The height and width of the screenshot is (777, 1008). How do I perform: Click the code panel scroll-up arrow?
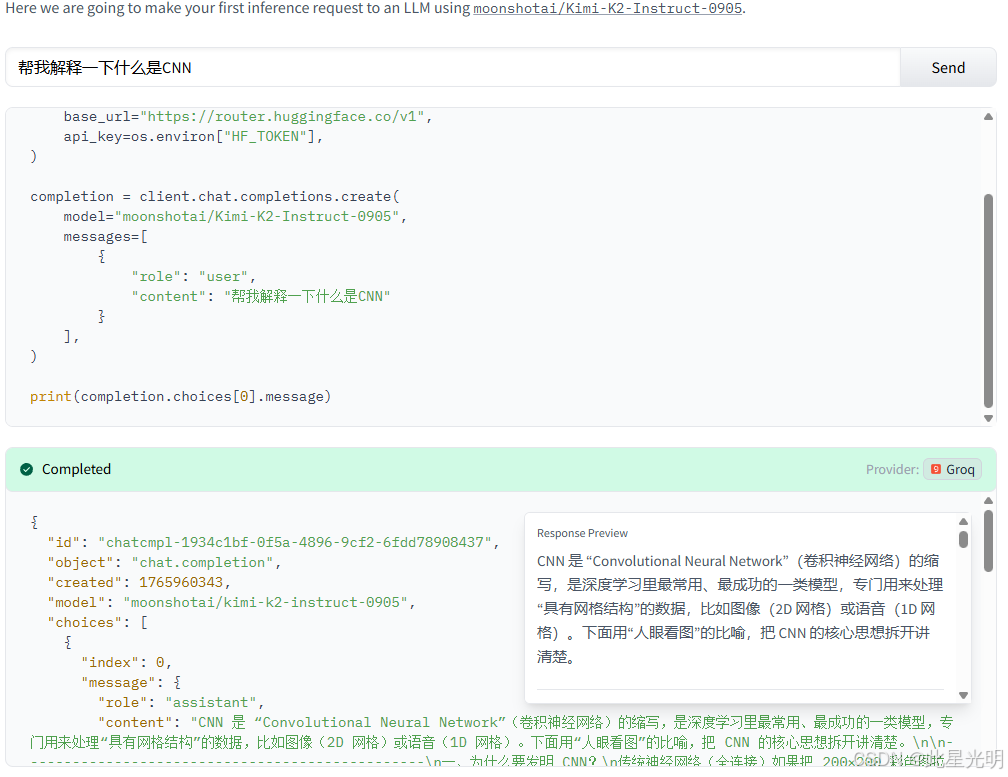tap(988, 116)
